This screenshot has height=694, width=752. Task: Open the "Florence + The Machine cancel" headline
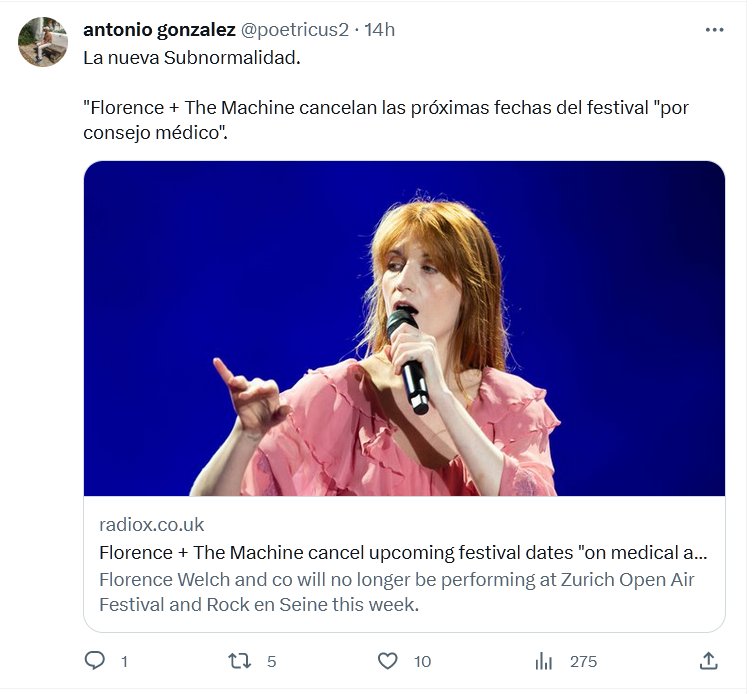pyautogui.click(x=403, y=552)
